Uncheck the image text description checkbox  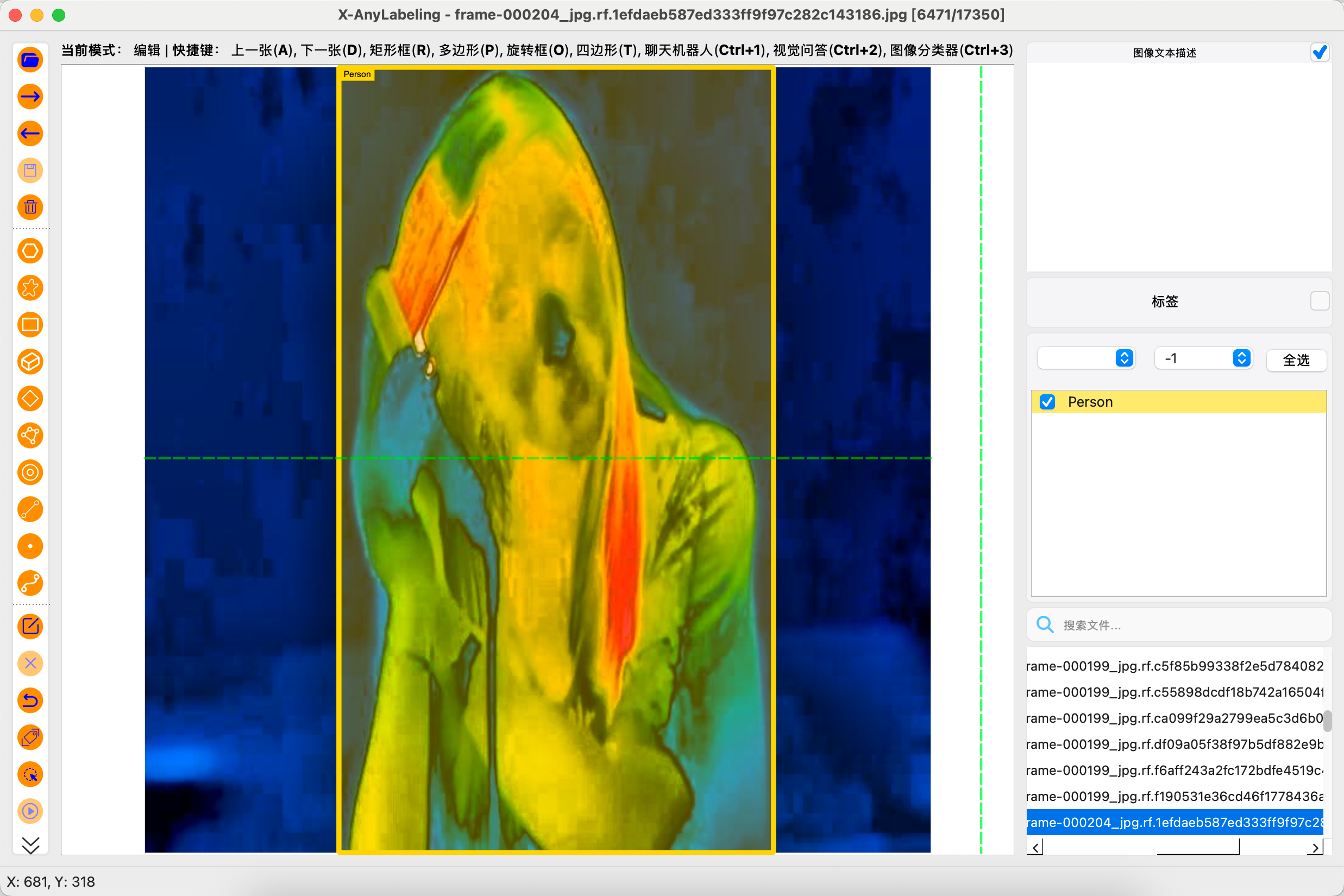[x=1320, y=53]
